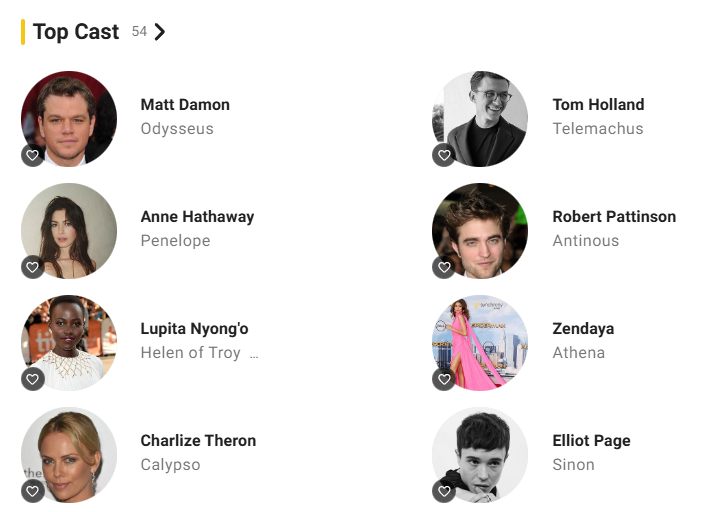
Task: Click heart icon on Robert Pattinson photo
Action: 444,267
